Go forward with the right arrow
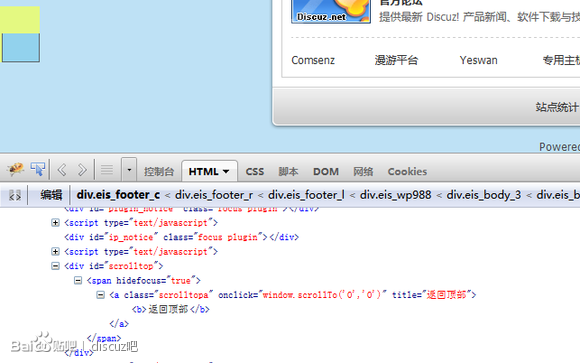The width and height of the screenshot is (580, 363). (82, 170)
